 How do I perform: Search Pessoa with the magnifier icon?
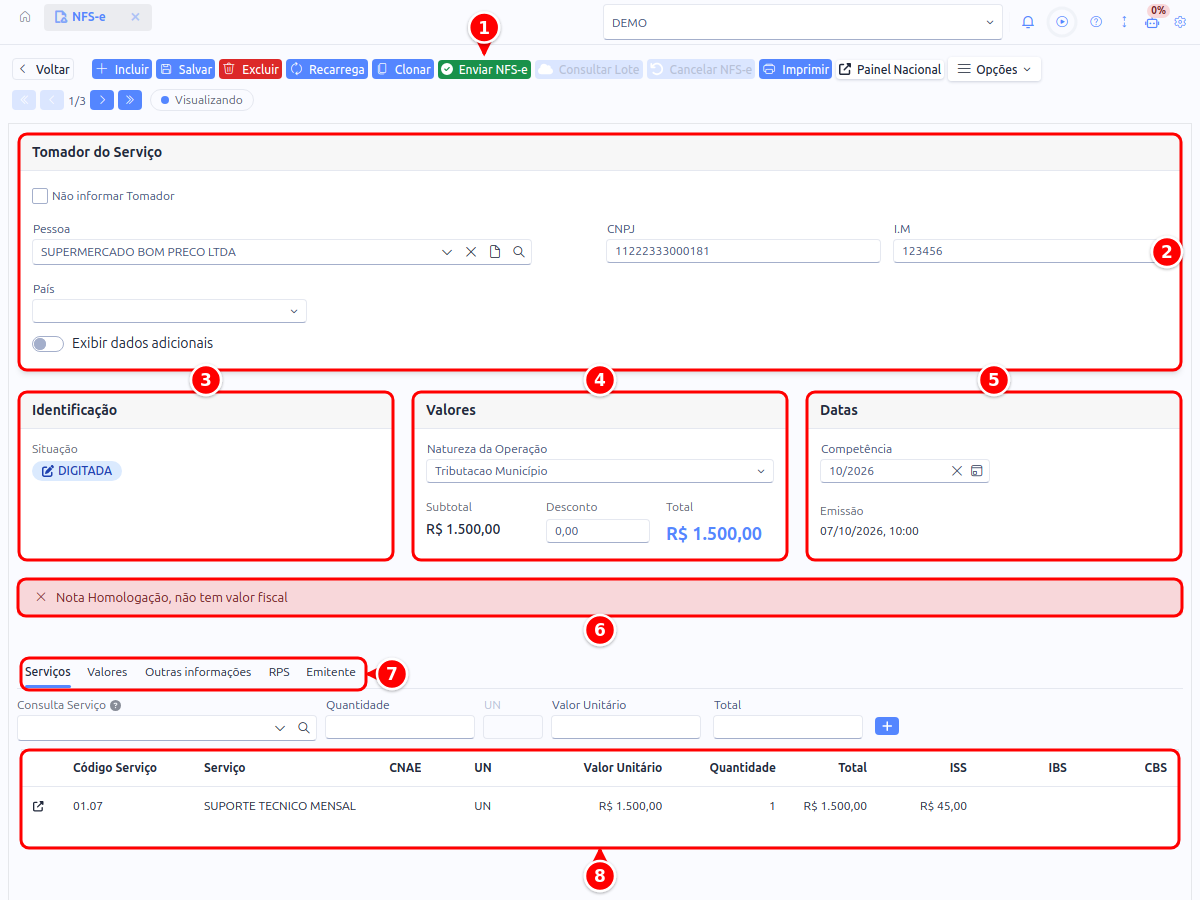pyautogui.click(x=519, y=252)
